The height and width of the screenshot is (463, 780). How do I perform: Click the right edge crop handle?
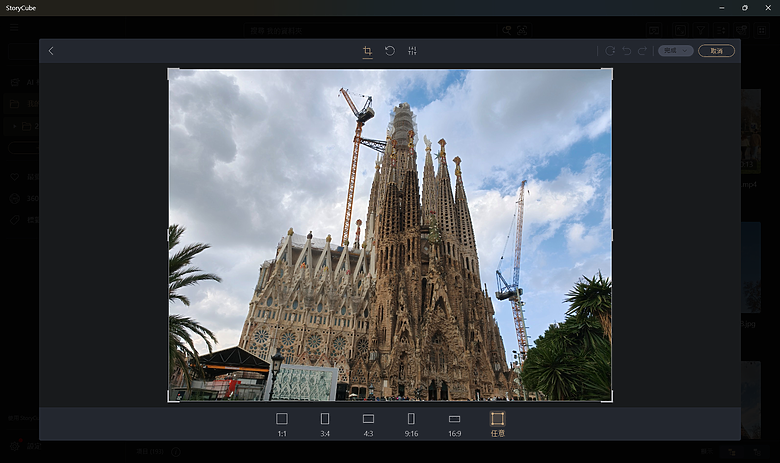[x=612, y=235]
